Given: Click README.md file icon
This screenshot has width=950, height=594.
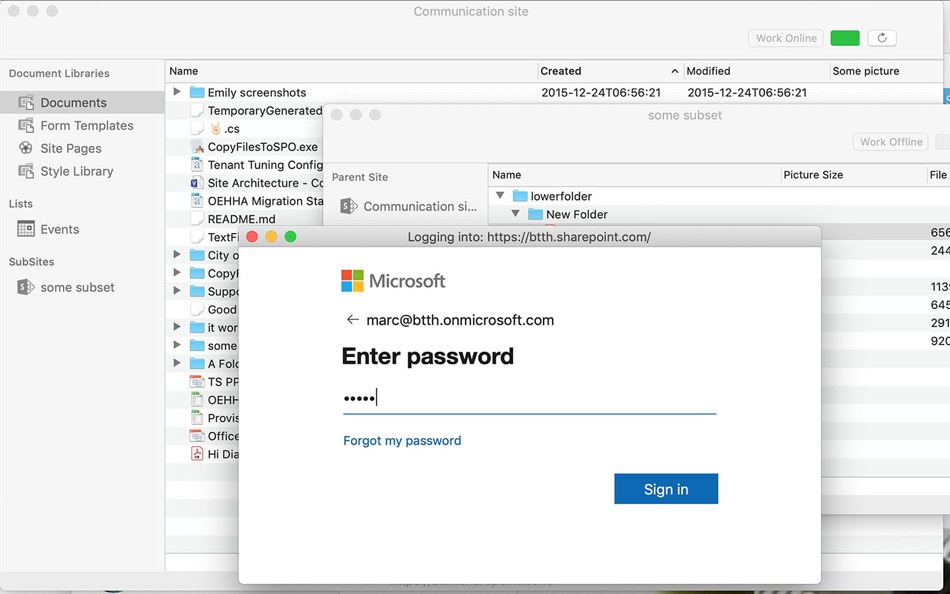Looking at the screenshot, I should [197, 219].
